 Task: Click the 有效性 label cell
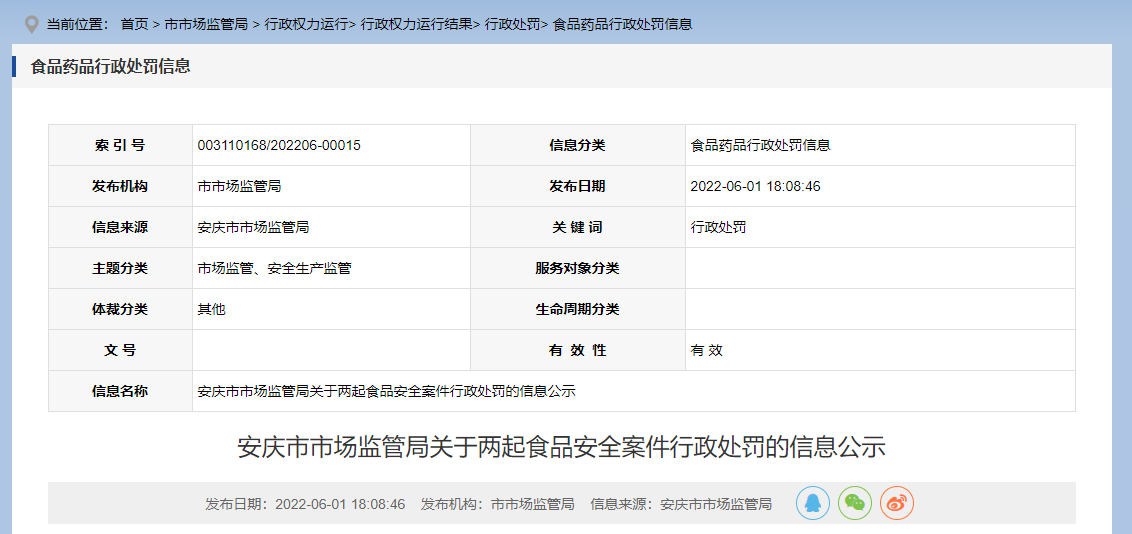tap(578, 351)
